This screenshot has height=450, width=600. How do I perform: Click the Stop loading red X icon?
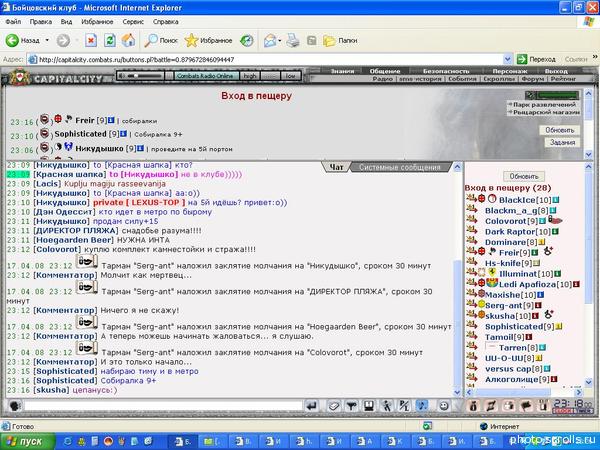tap(91, 40)
